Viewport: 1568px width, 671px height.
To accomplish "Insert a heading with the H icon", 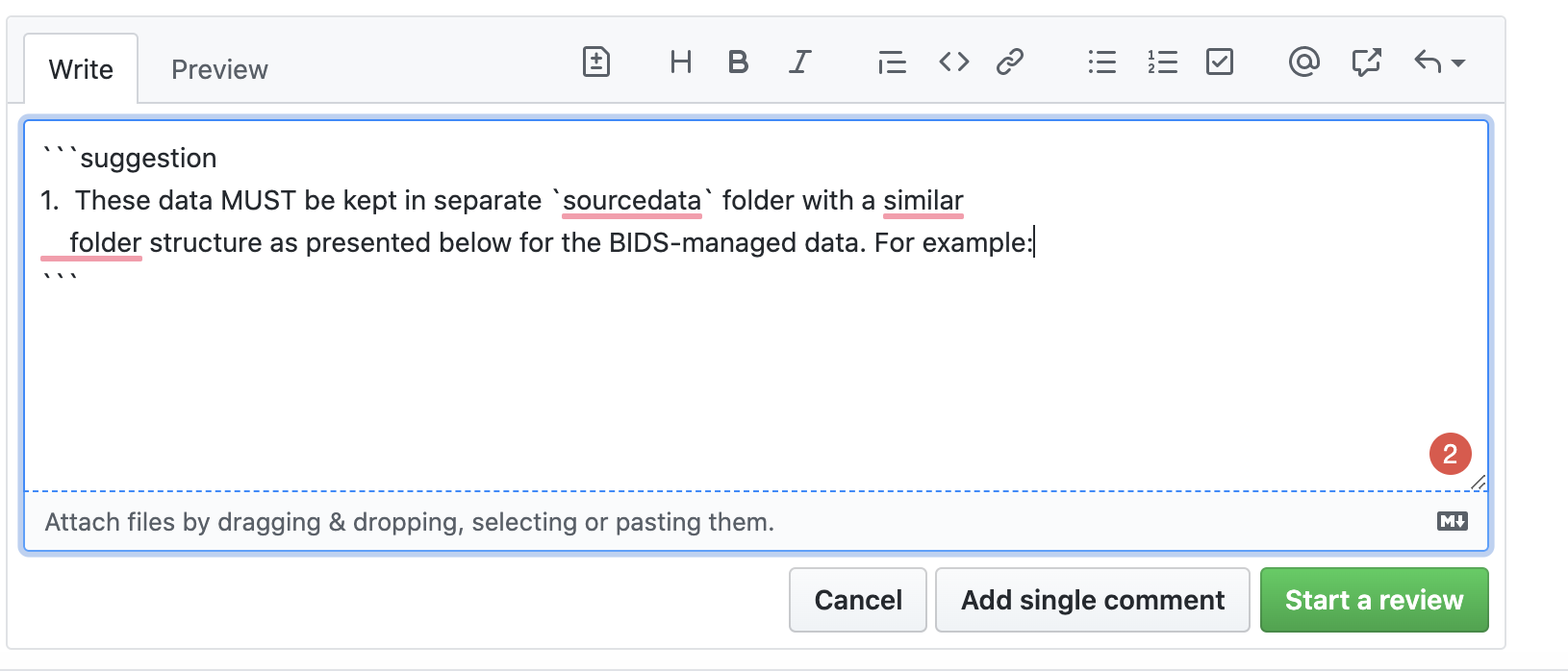I will (681, 62).
